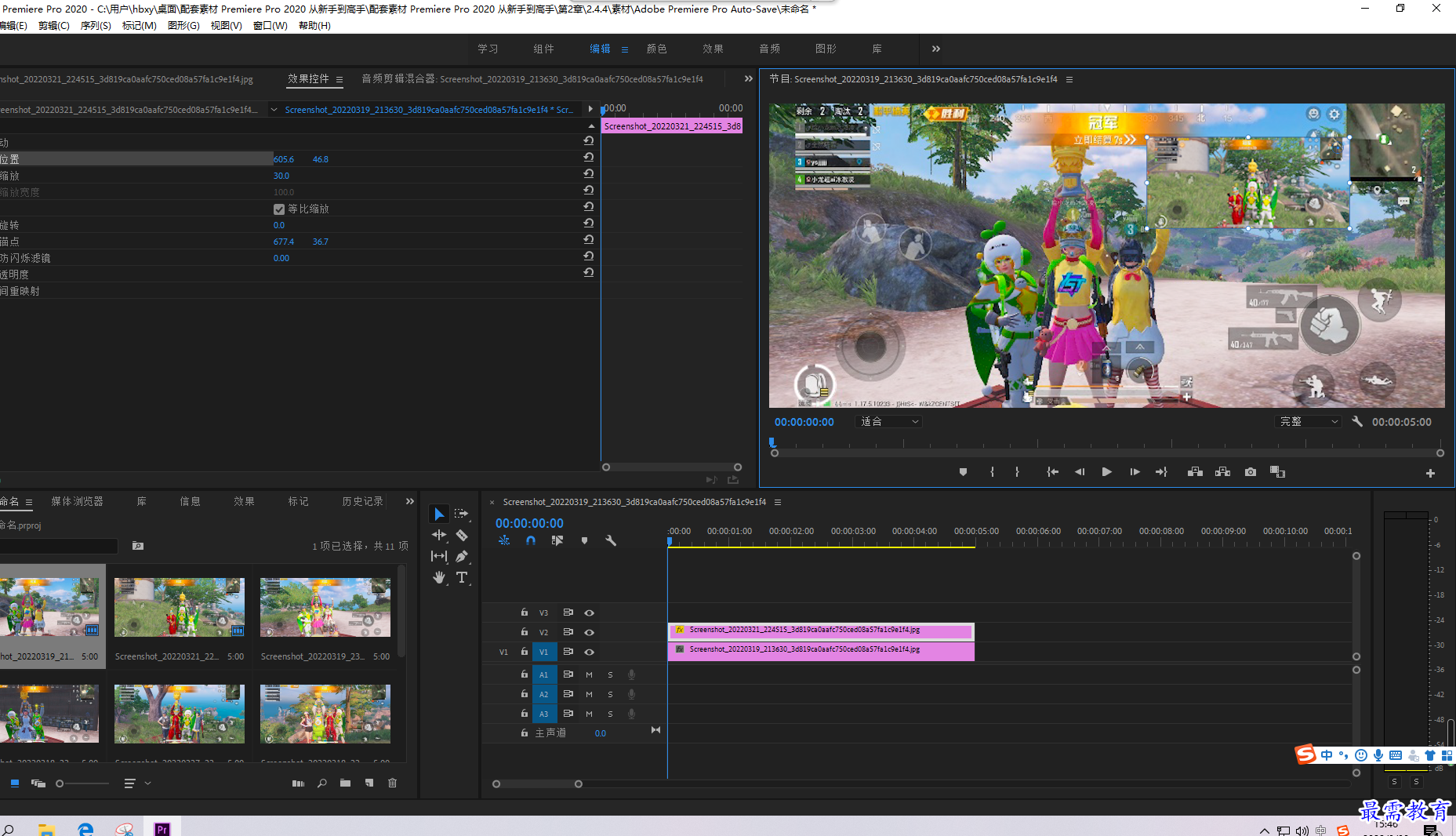Open Effect Controls panel menu
1456x836 pixels.
click(x=339, y=79)
